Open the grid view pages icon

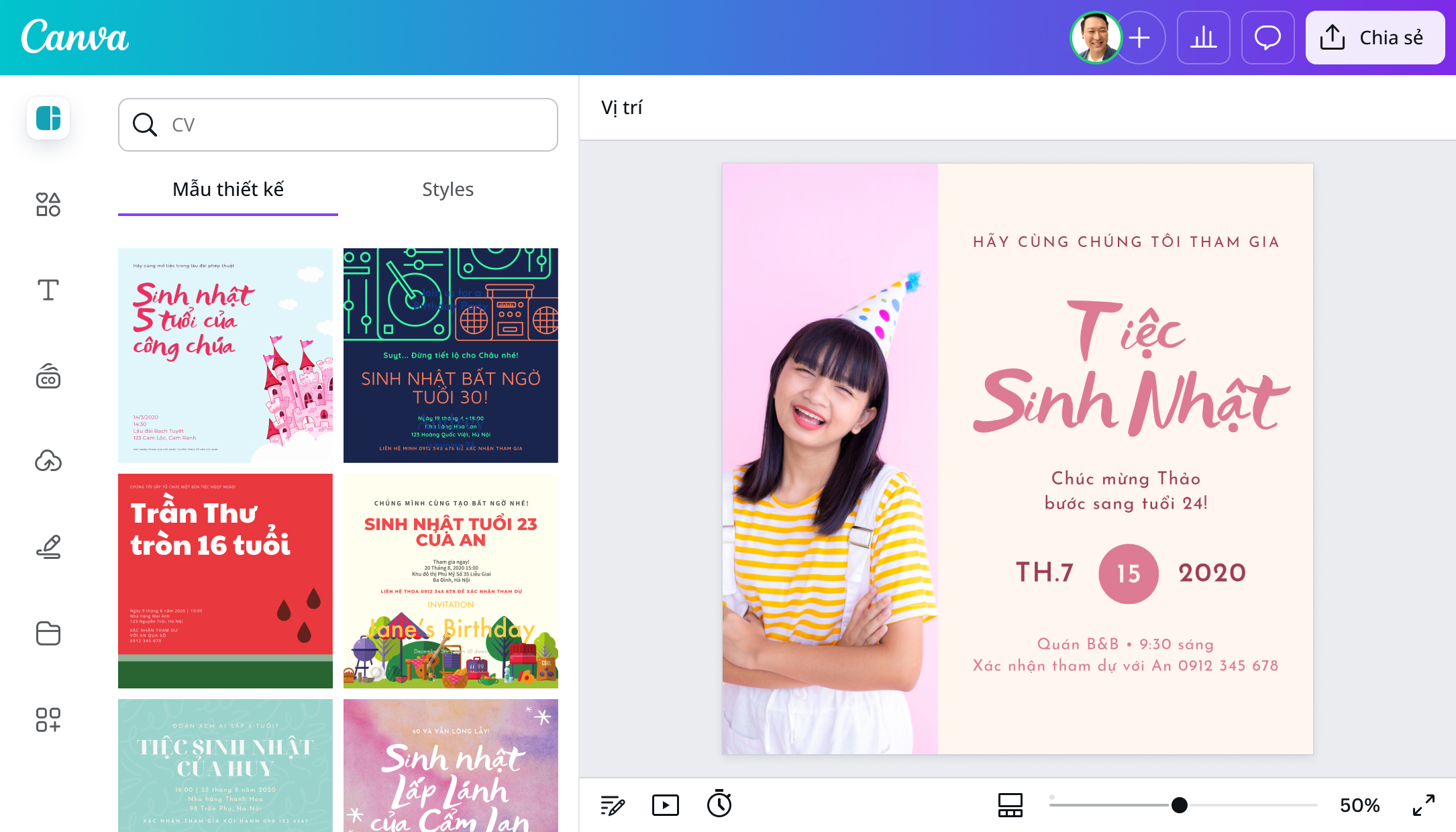tap(1010, 805)
